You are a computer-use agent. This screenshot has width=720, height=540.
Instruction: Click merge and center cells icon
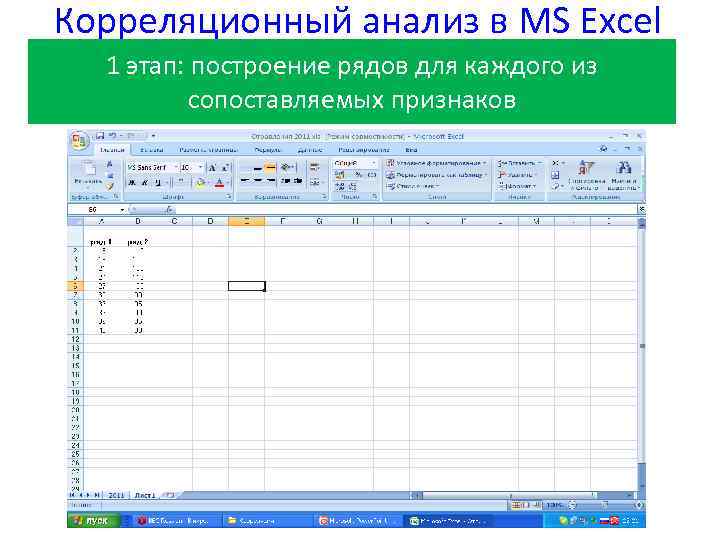pyautogui.click(x=315, y=182)
